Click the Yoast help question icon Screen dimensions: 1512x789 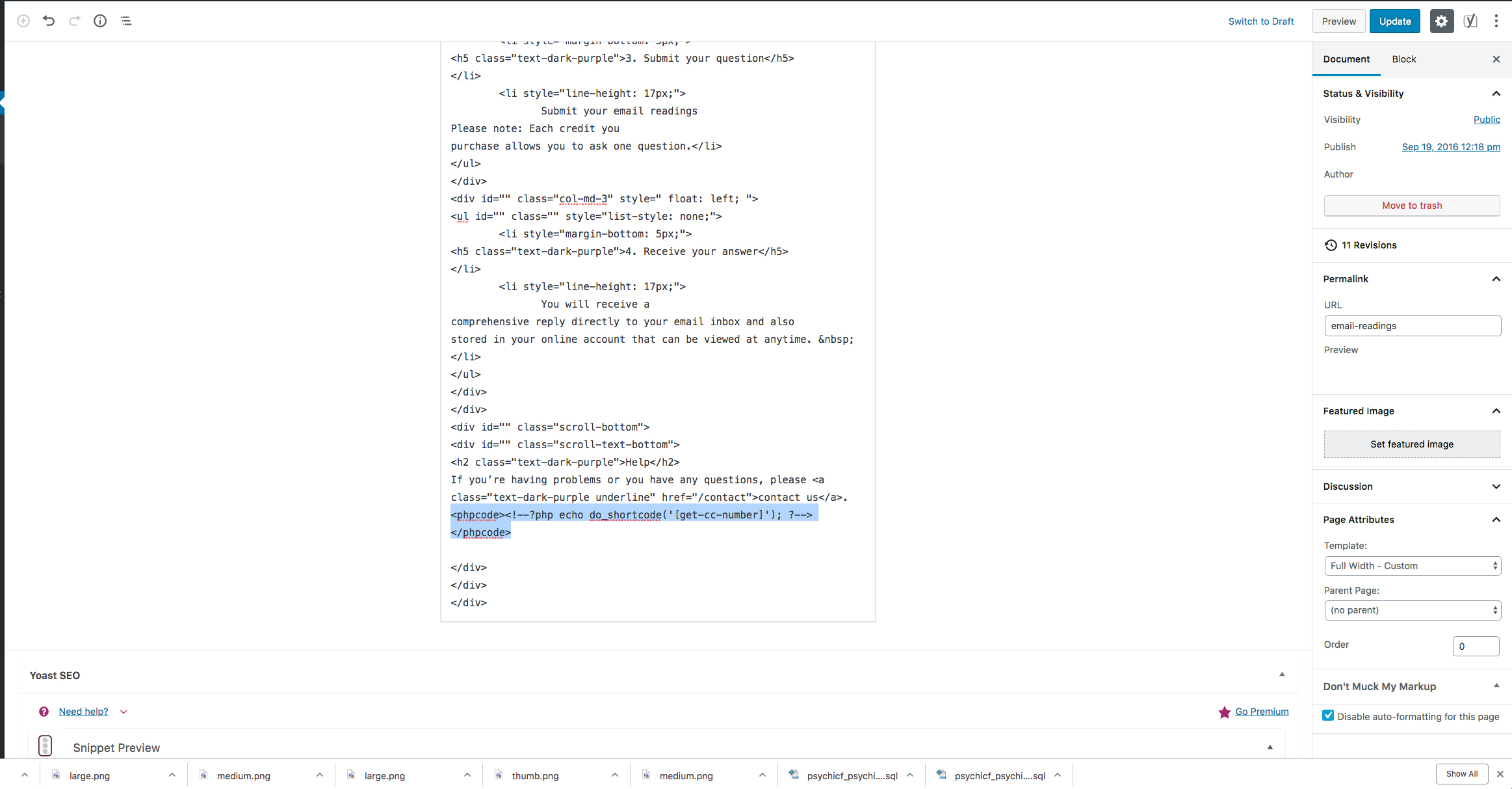point(44,712)
